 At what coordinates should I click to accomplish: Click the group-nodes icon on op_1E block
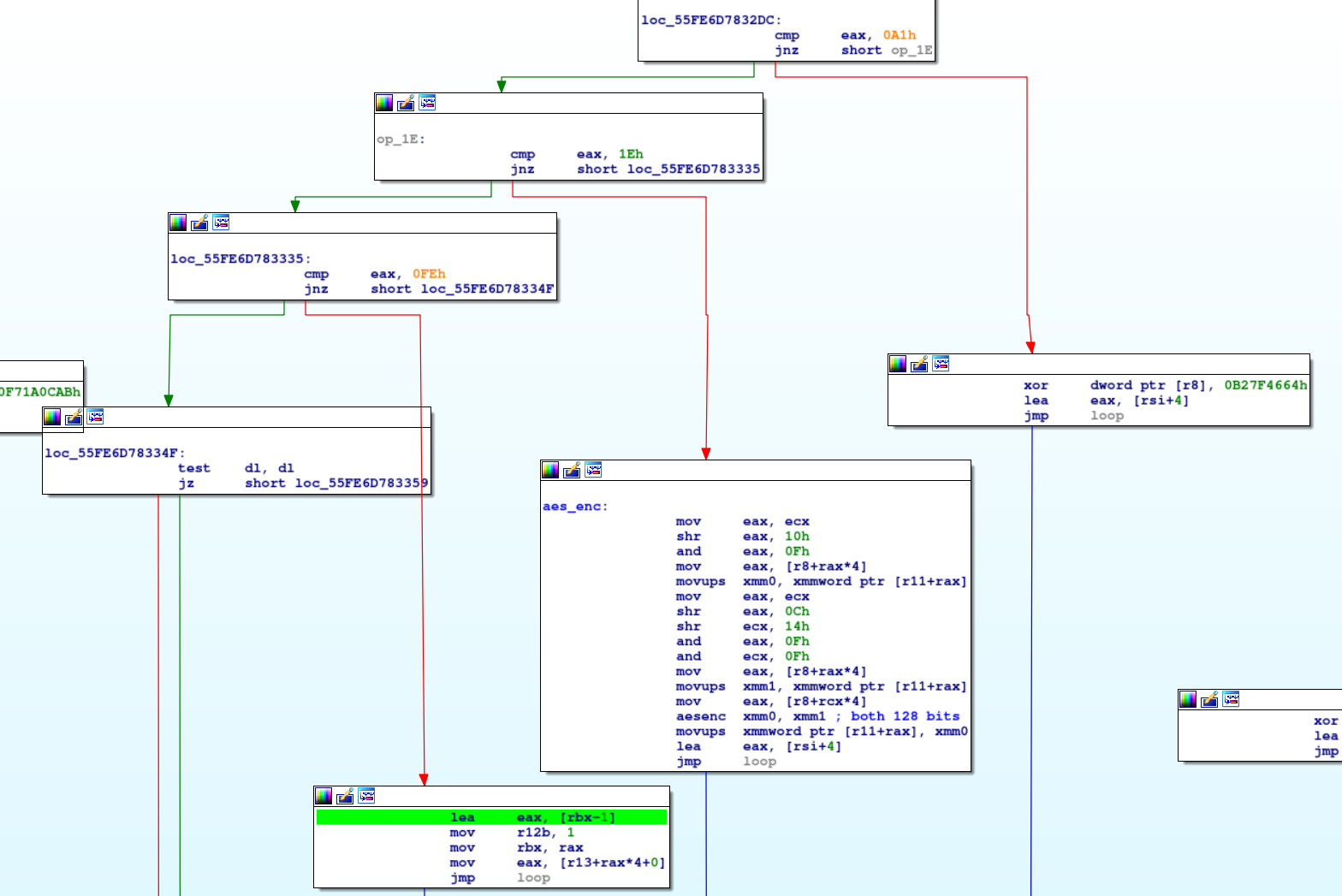(427, 103)
